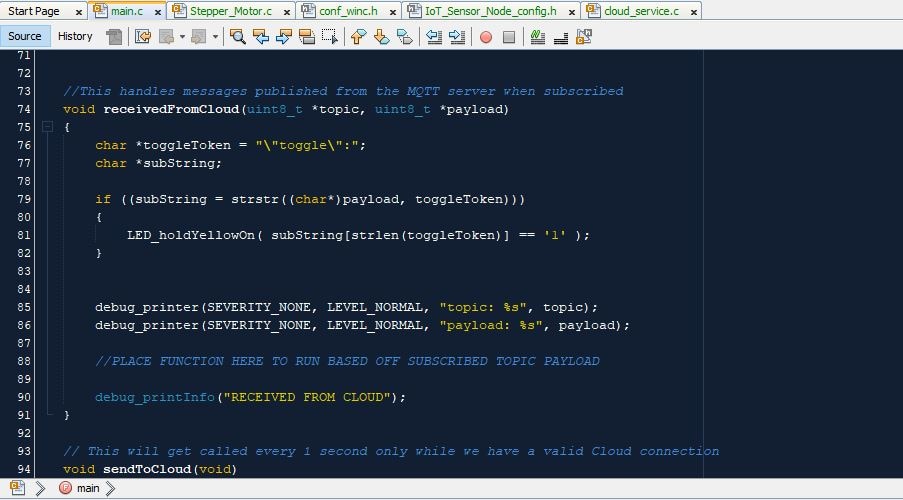Jump to Next Bookmark
This screenshot has height=500, width=903.
pos(381,37)
